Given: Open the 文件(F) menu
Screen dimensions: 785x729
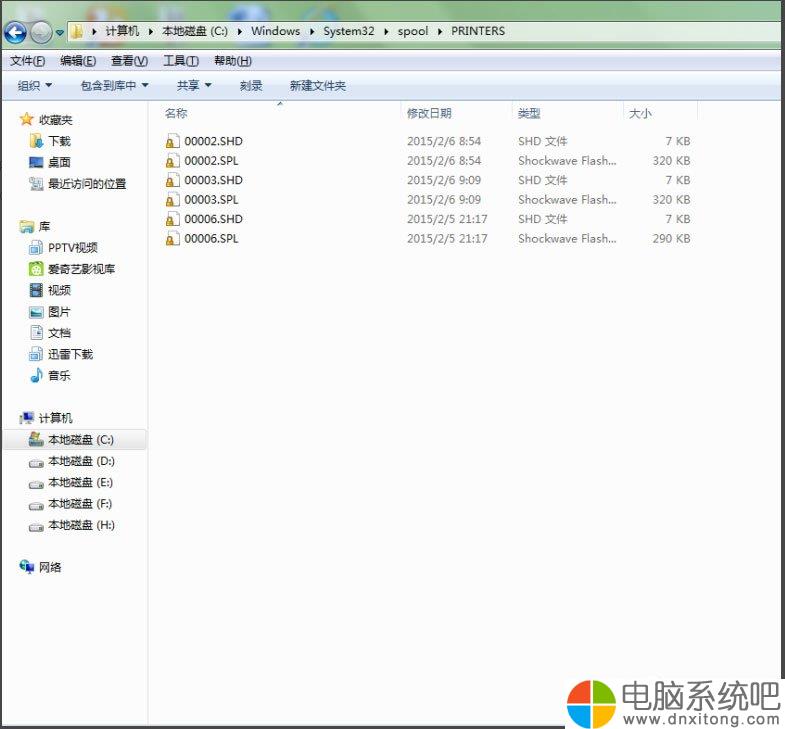Looking at the screenshot, I should (x=28, y=61).
